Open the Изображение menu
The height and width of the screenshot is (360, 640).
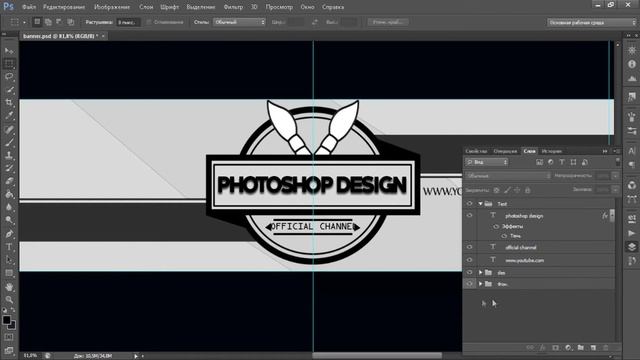[x=112, y=7]
